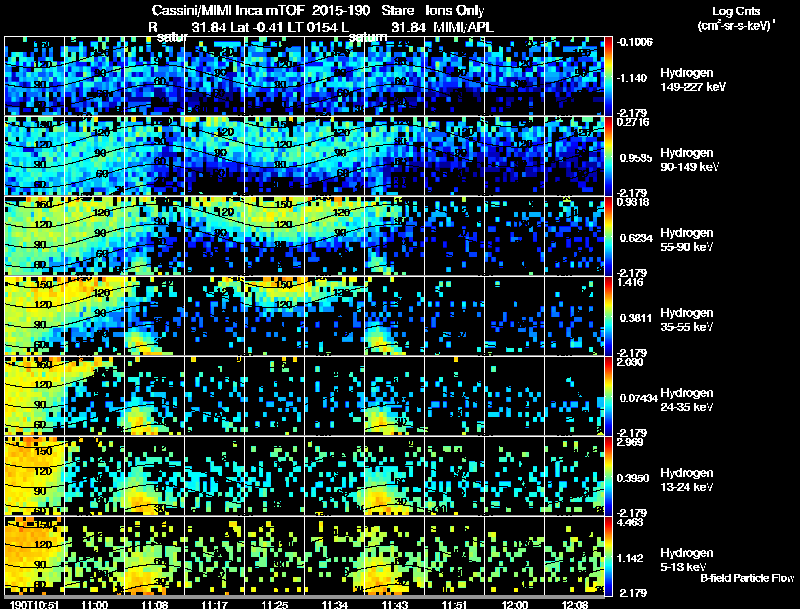The height and width of the screenshot is (609, 800).
Task: Click the 'Hydrogen 149-227 keV' row label
Action: tap(692, 80)
